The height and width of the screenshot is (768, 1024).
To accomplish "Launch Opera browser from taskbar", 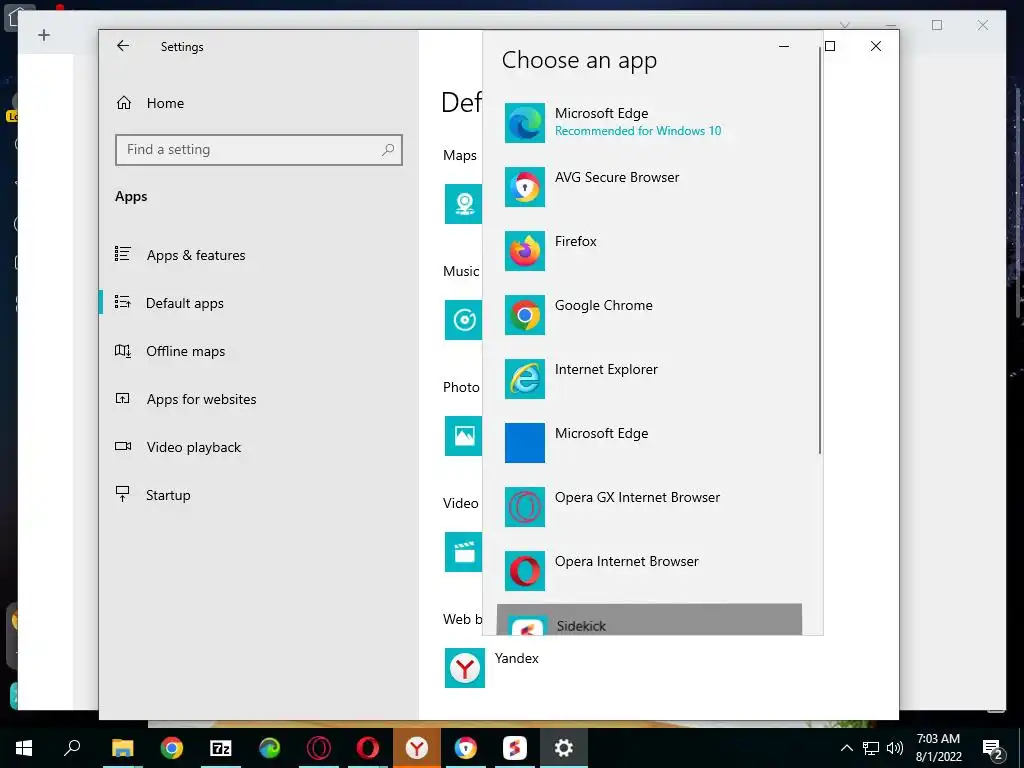I will click(368, 748).
